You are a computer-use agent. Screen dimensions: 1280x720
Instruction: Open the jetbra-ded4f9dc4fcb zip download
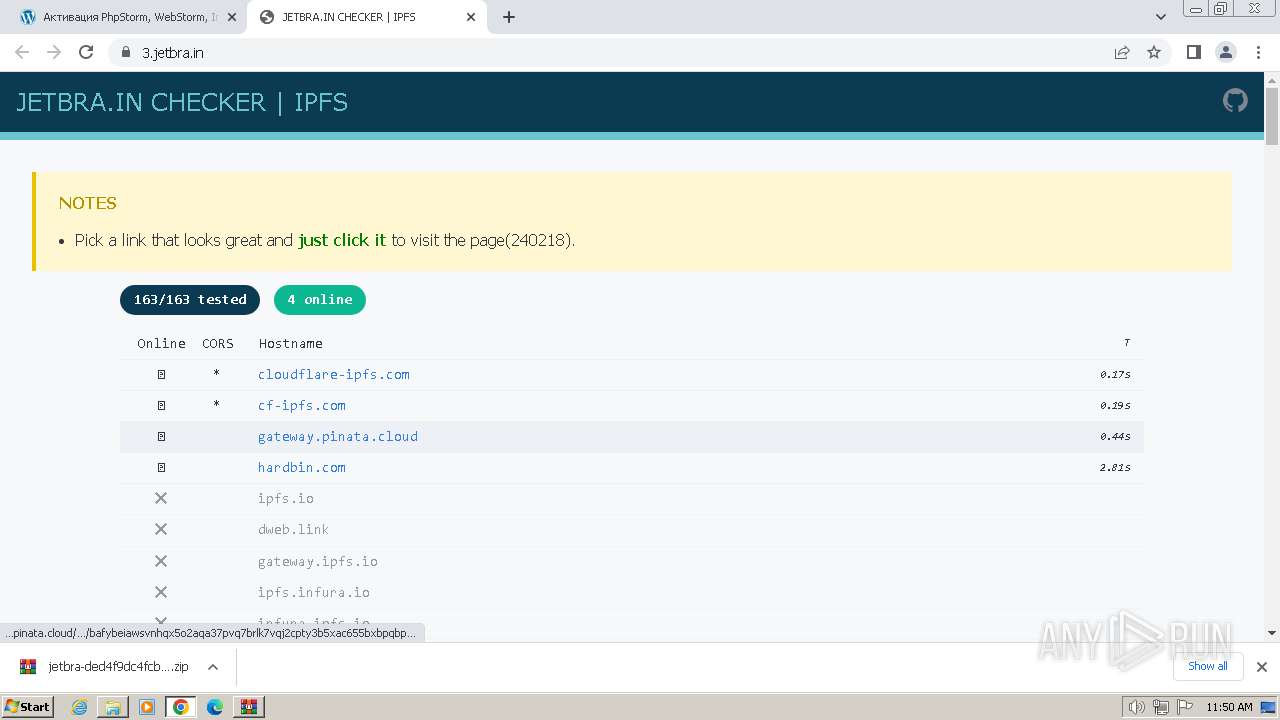pos(118,667)
